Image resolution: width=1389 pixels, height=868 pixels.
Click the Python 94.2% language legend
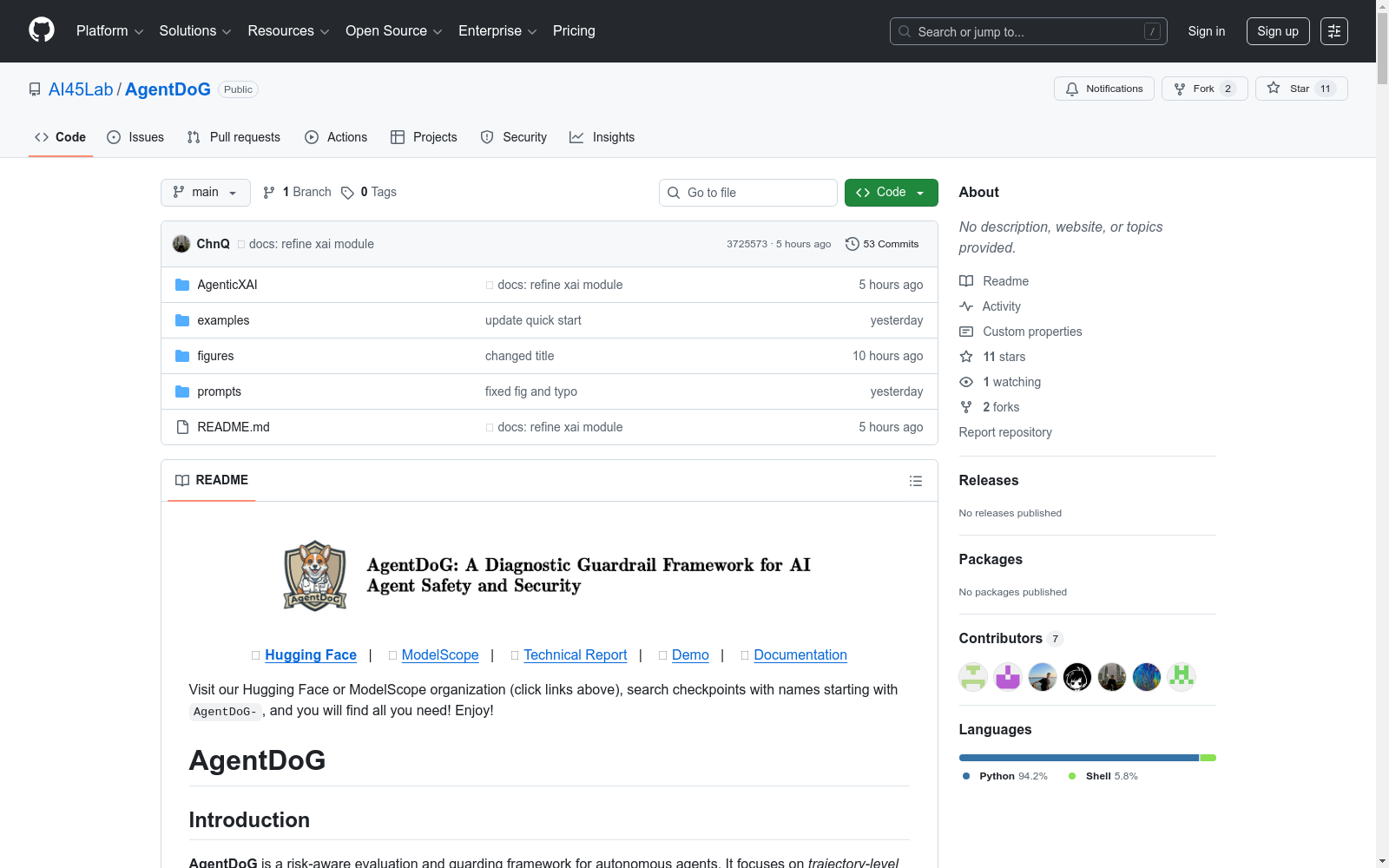click(1005, 776)
